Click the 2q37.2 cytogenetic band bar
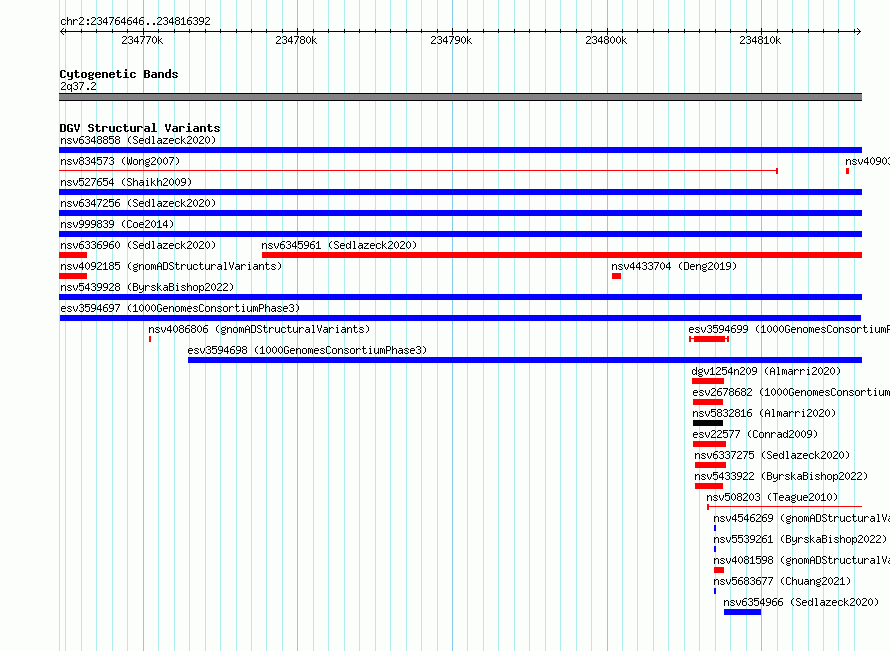Viewport: 890px width, 651px height. [x=460, y=98]
